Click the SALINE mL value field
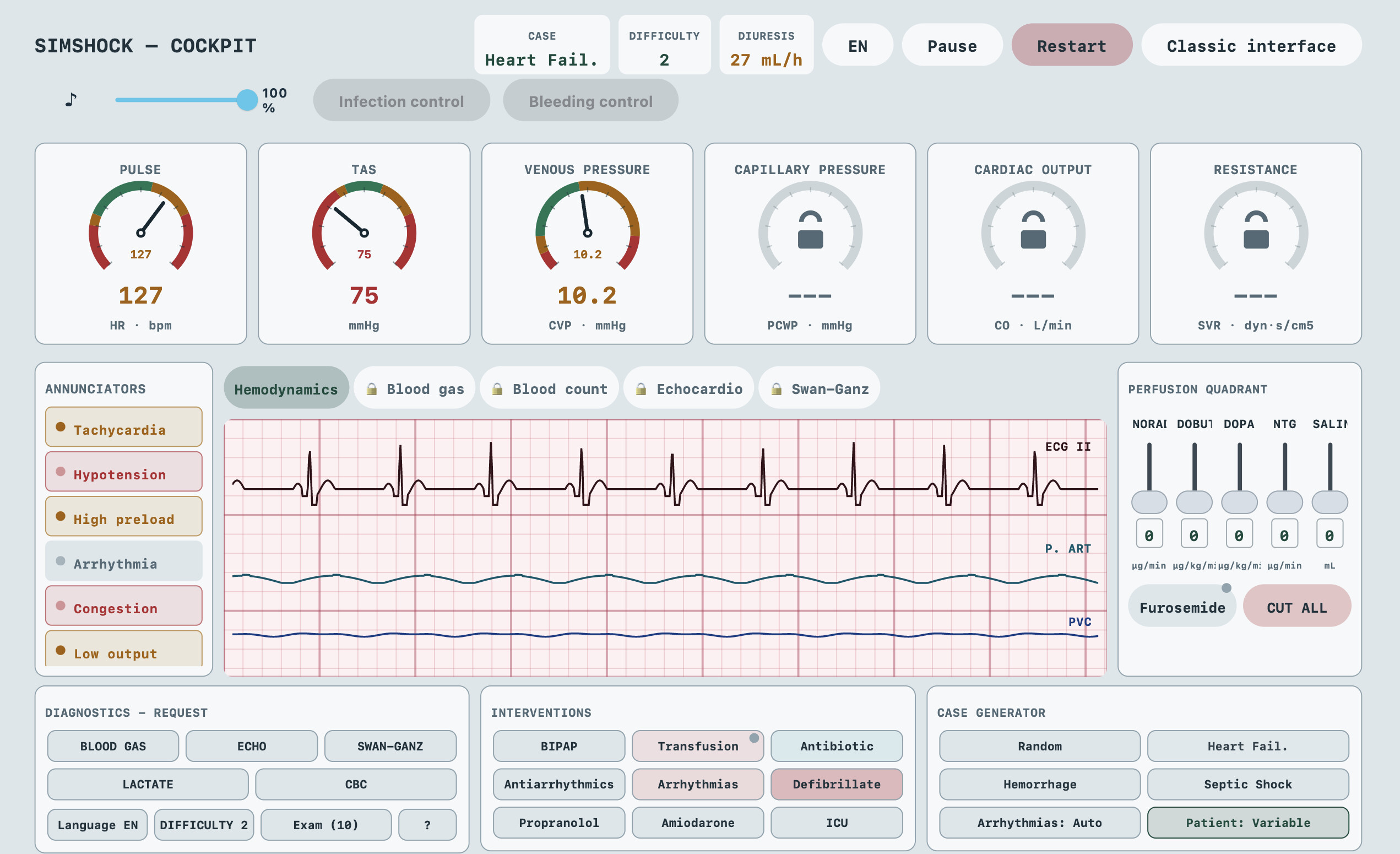This screenshot has width=1400, height=854. 1330,534
